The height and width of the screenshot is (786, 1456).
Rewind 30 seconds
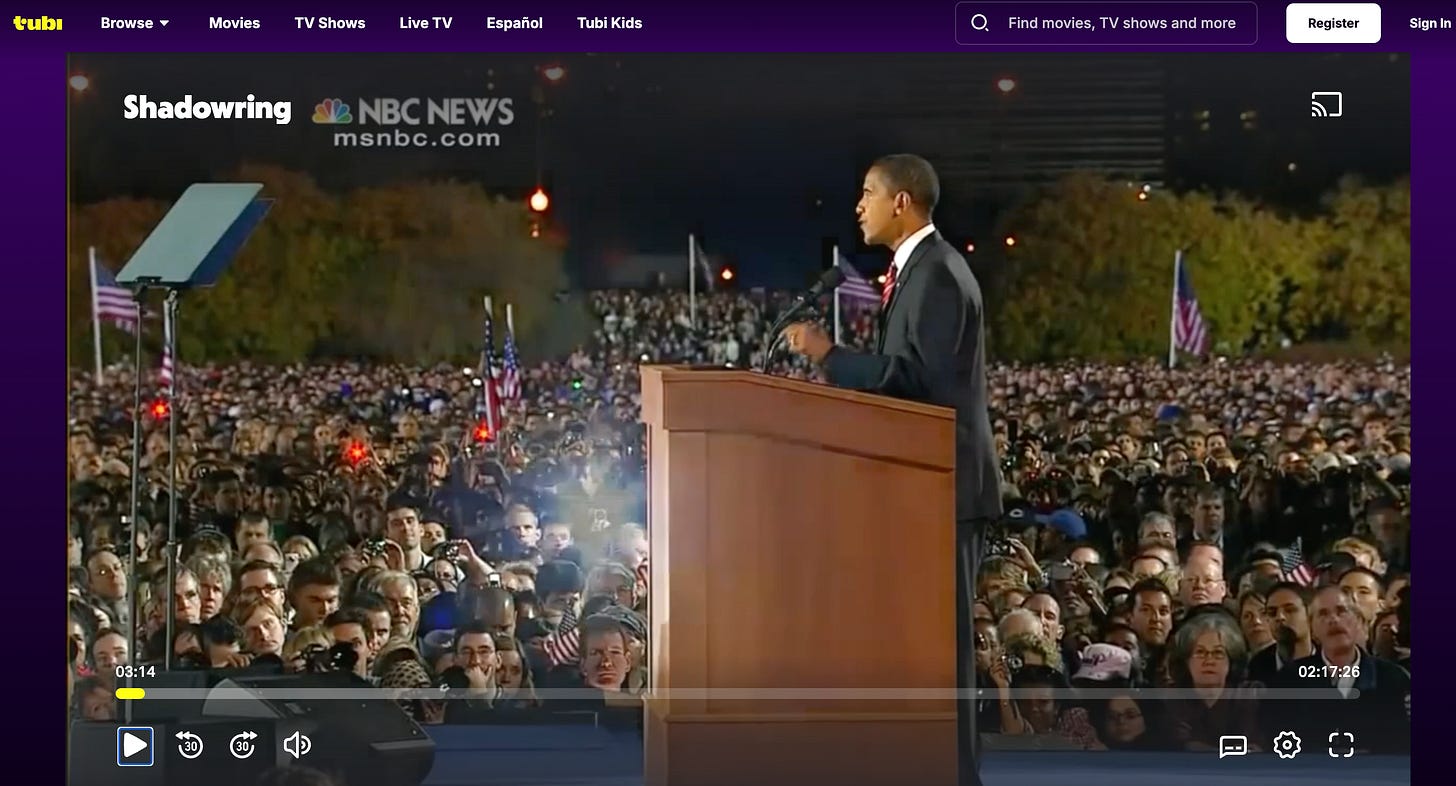pyautogui.click(x=189, y=745)
